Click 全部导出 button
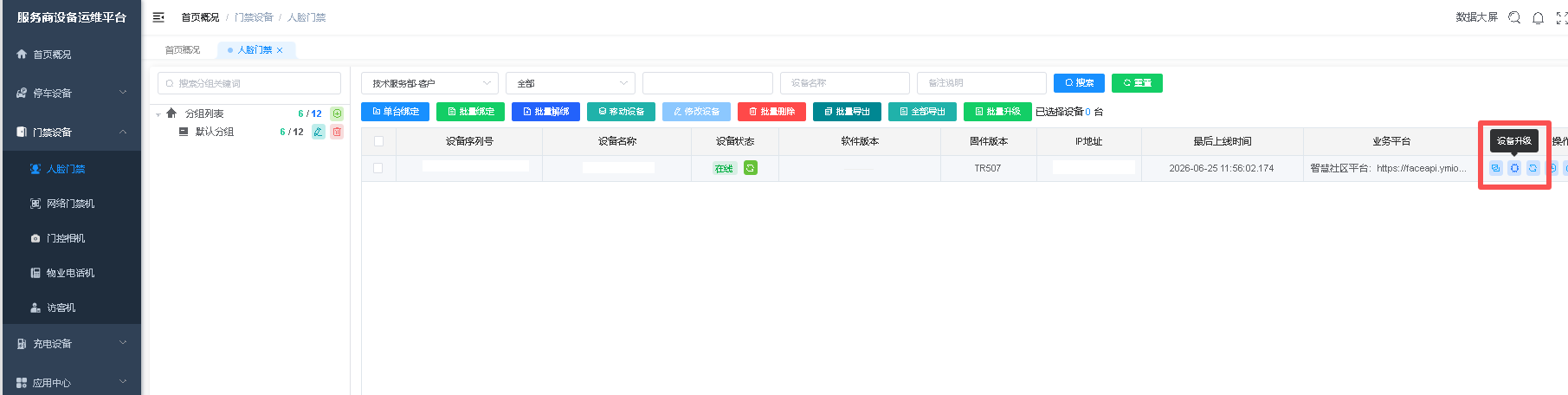The width and height of the screenshot is (1568, 395). point(922,112)
